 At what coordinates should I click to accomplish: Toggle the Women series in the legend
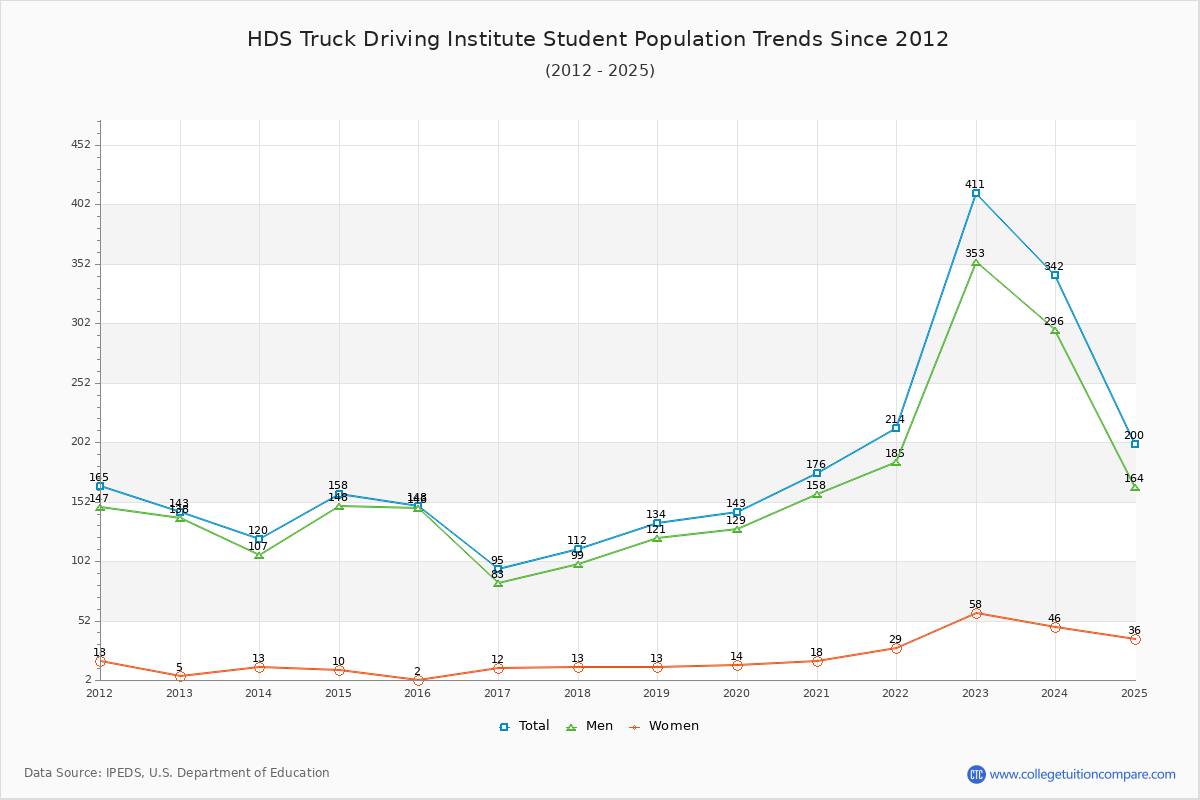pyautogui.click(x=664, y=726)
